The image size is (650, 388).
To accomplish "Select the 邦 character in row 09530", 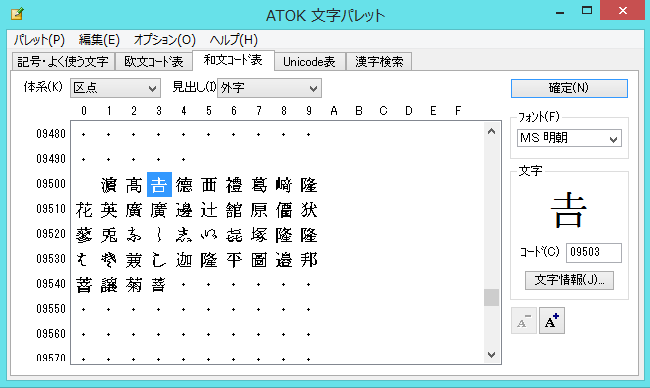I will click(309, 260).
